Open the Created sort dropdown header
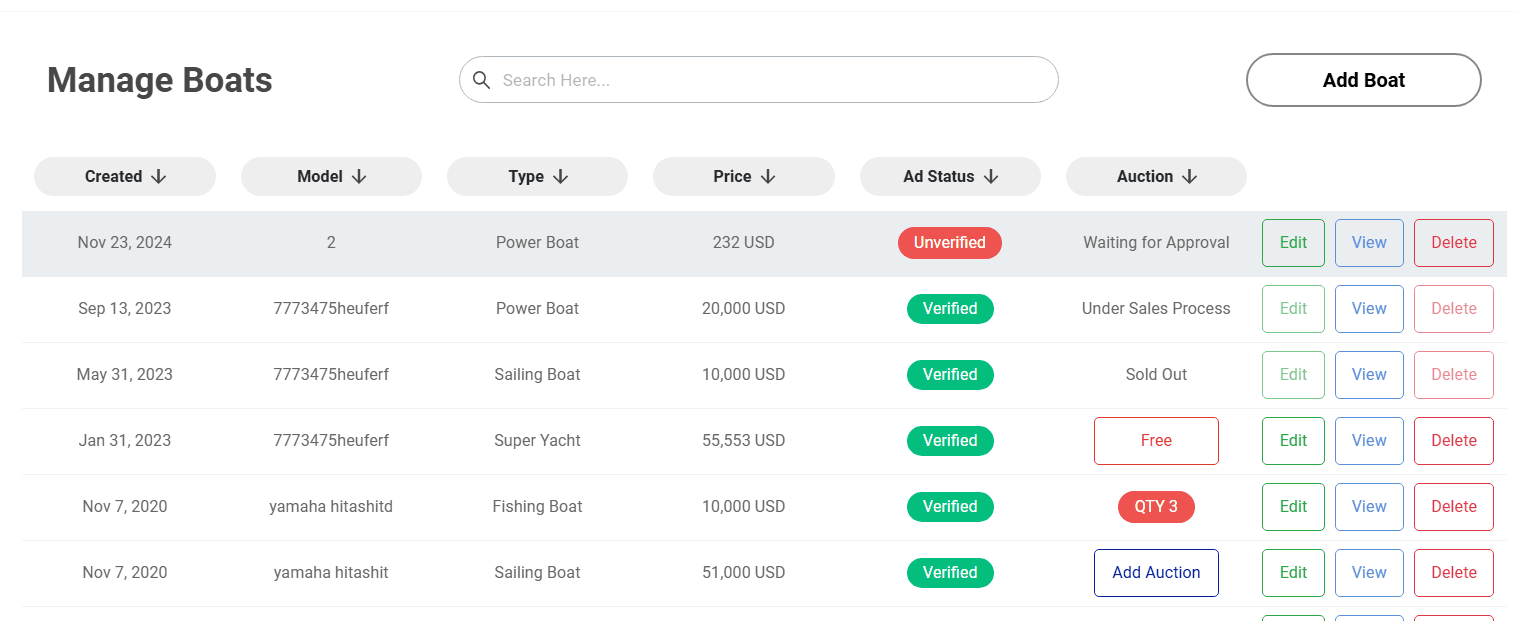Viewport: 1517px width, 621px height. [x=124, y=176]
